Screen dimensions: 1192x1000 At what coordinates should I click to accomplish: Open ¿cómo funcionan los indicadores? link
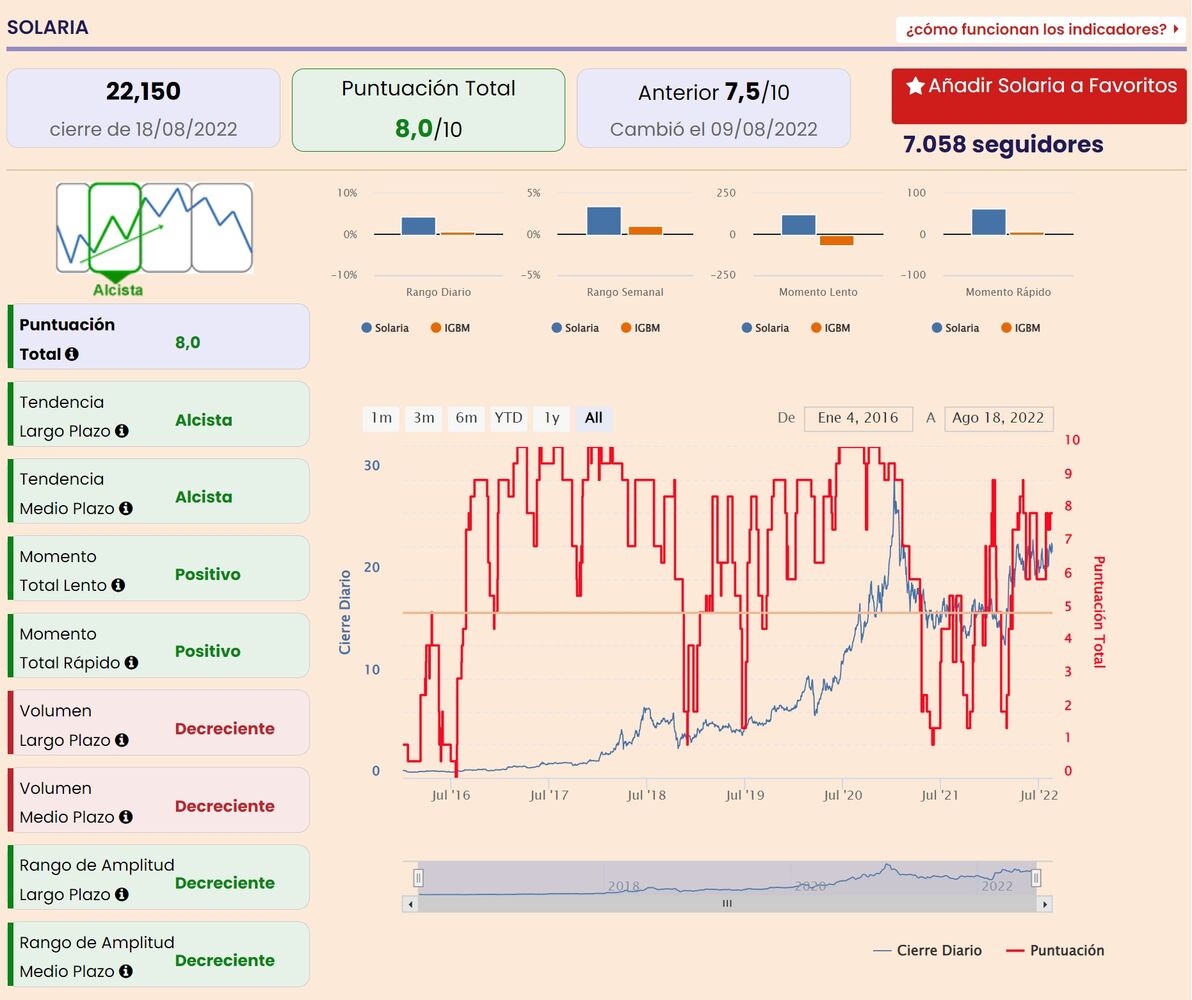tap(1041, 30)
